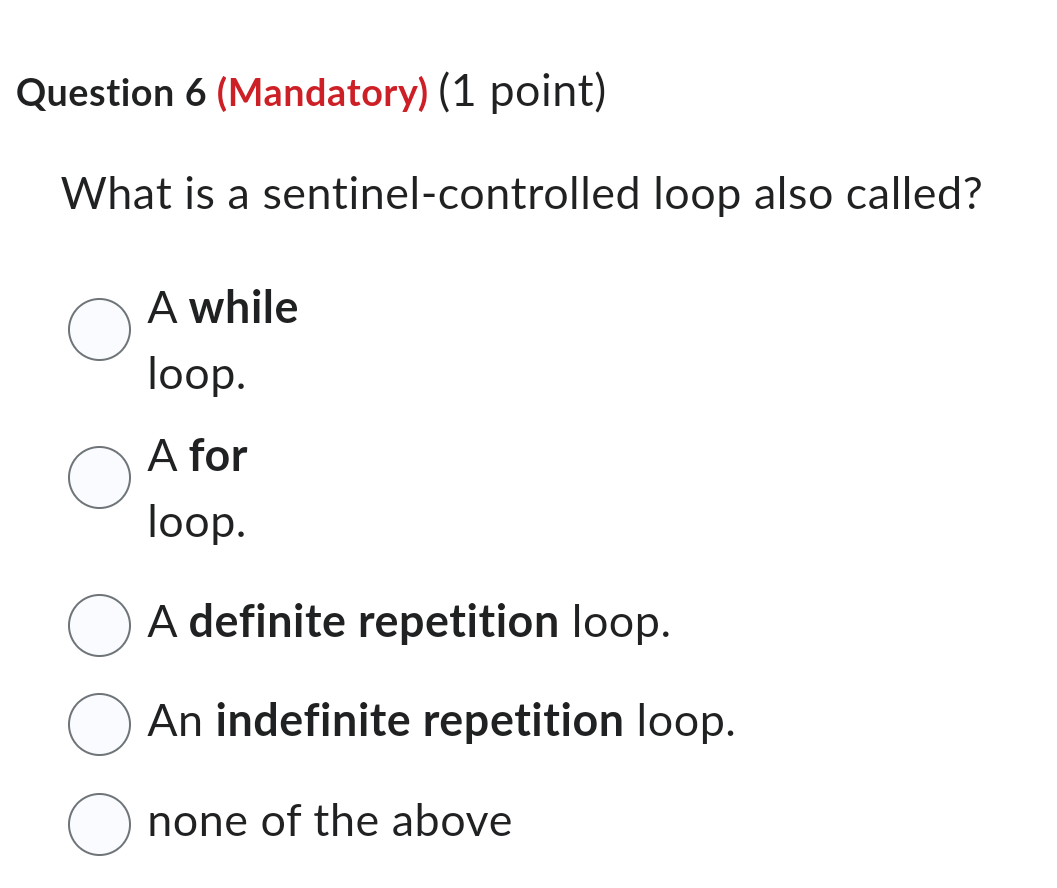Select the last radio button in the list
Viewport: 1057px width, 888px height.
point(99,824)
